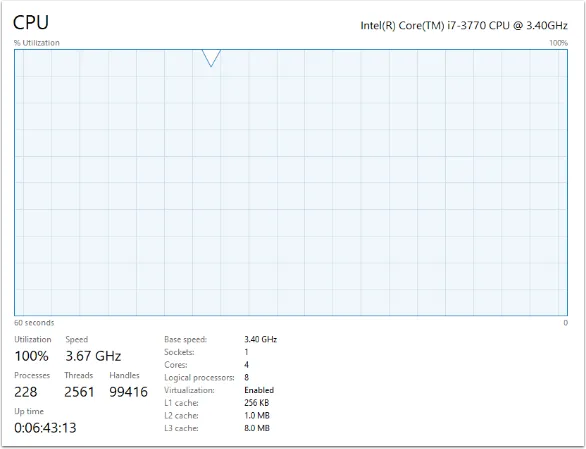This screenshot has height=449, width=586.
Task: Select the 0:06:43:13 up time value
Action: [45, 428]
